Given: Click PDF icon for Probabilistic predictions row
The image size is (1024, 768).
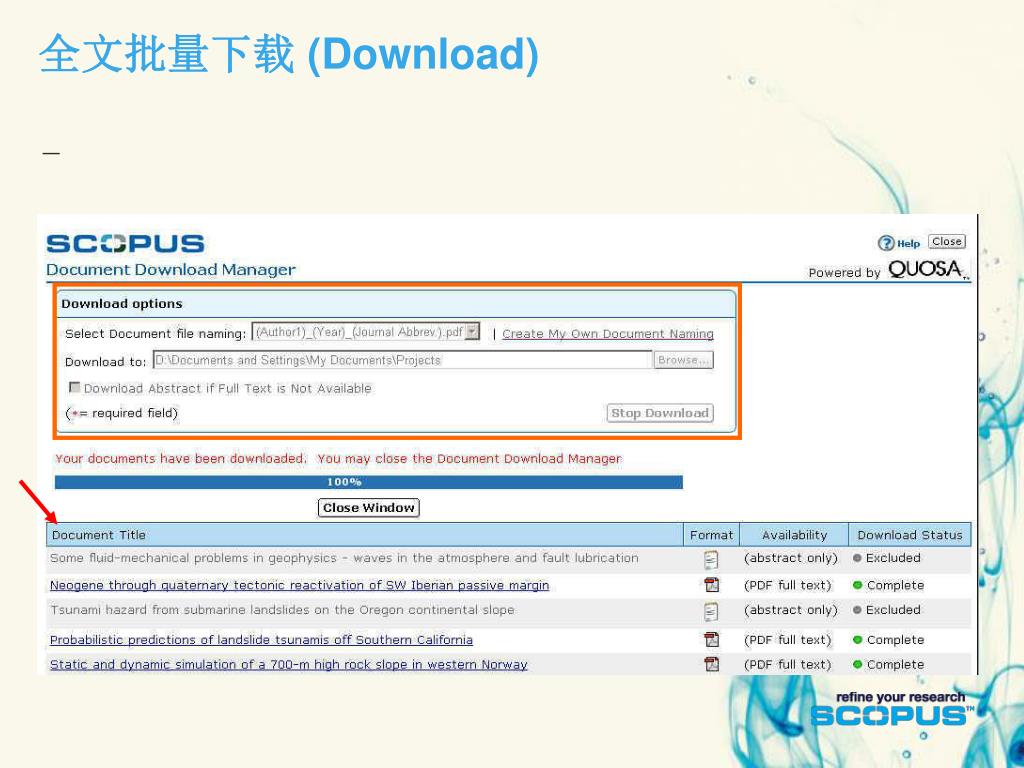Looking at the screenshot, I should 711,639.
